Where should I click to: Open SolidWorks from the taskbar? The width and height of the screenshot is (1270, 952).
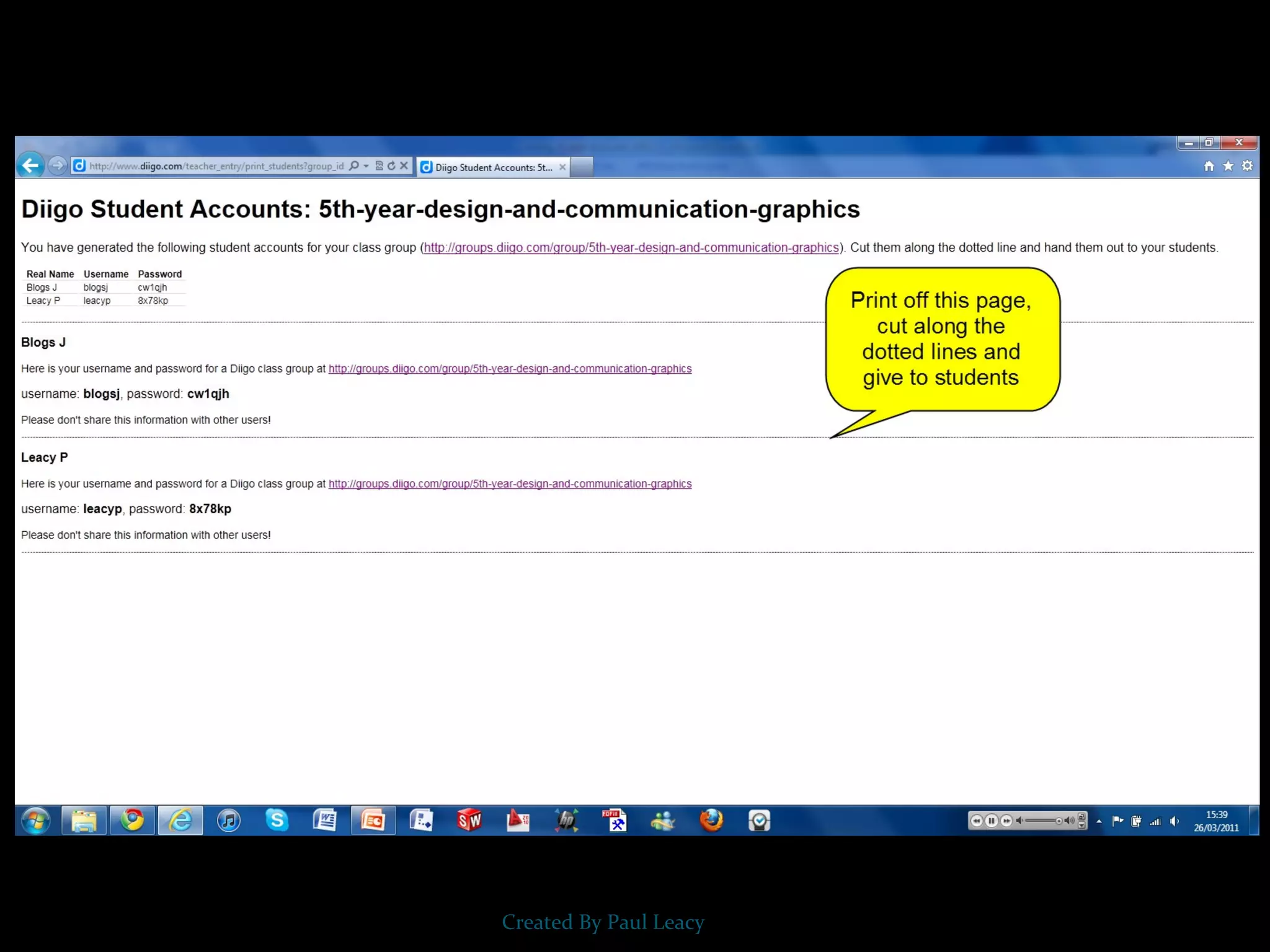(469, 821)
